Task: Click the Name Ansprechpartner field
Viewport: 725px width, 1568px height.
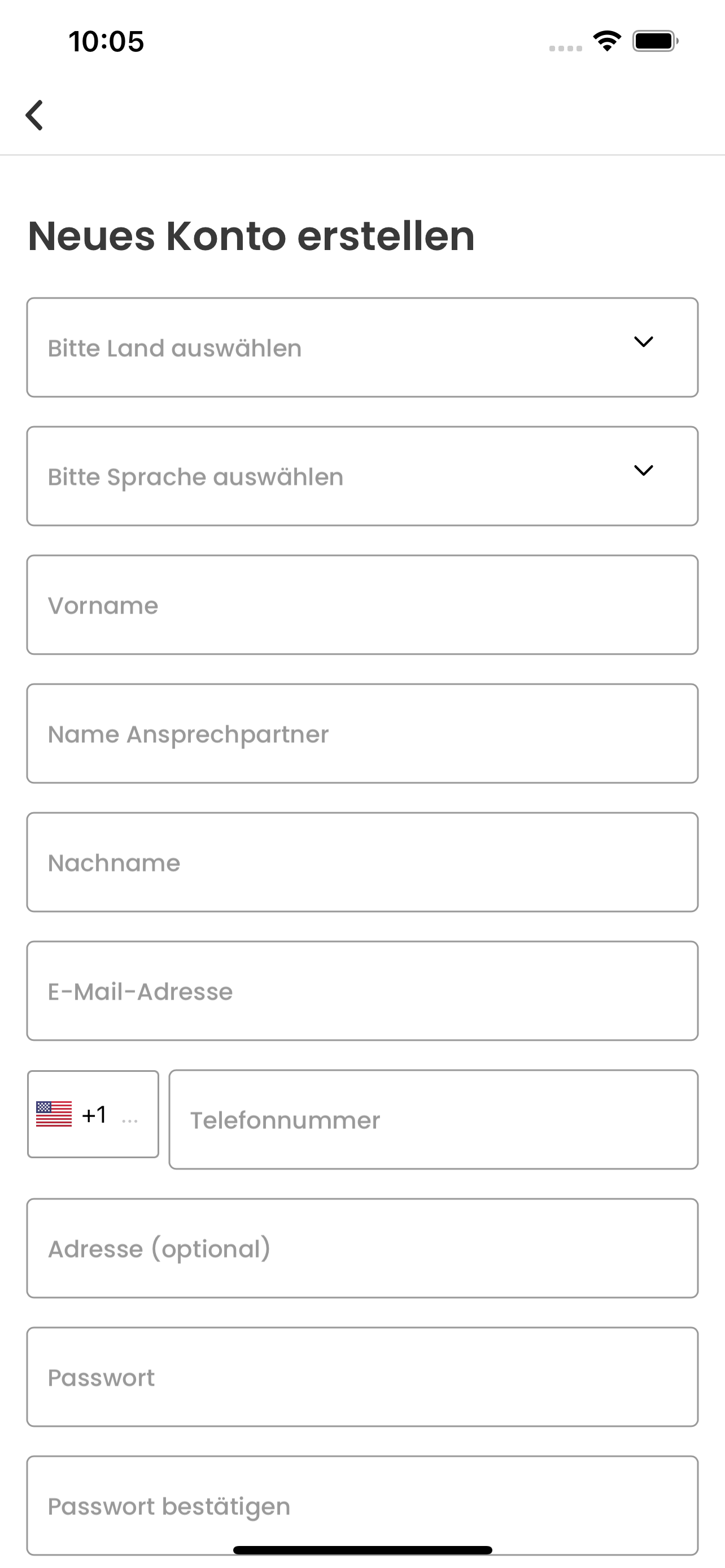Action: (362, 733)
